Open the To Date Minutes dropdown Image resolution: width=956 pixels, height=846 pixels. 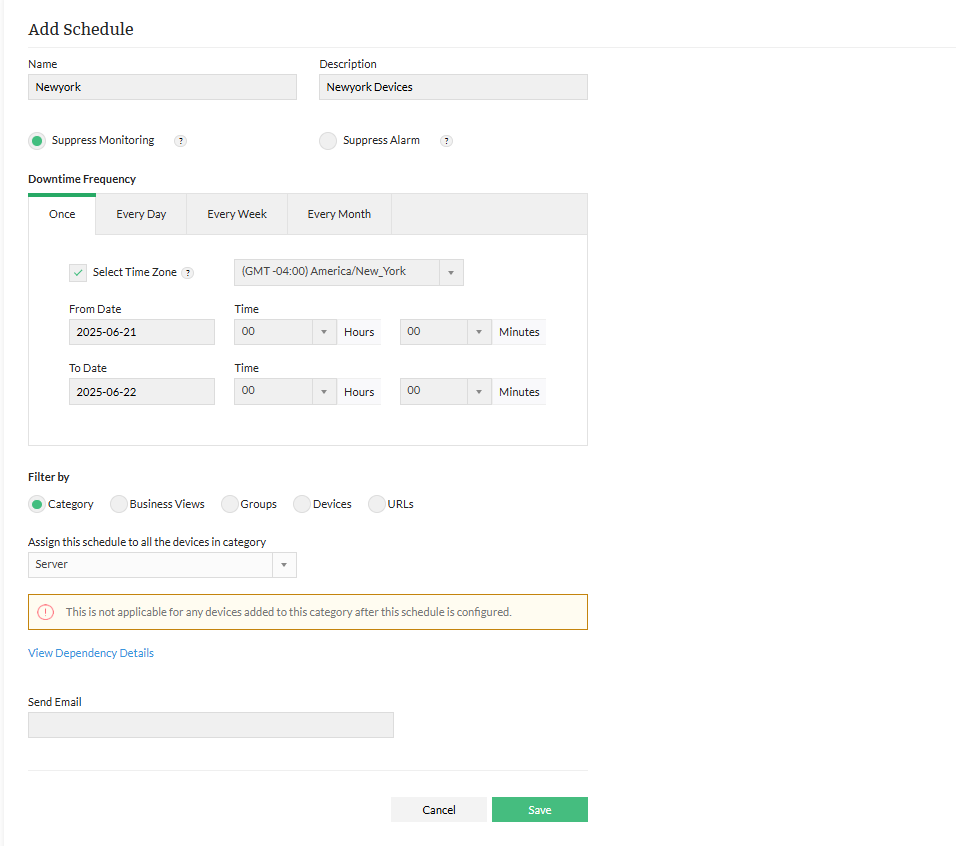446,392
